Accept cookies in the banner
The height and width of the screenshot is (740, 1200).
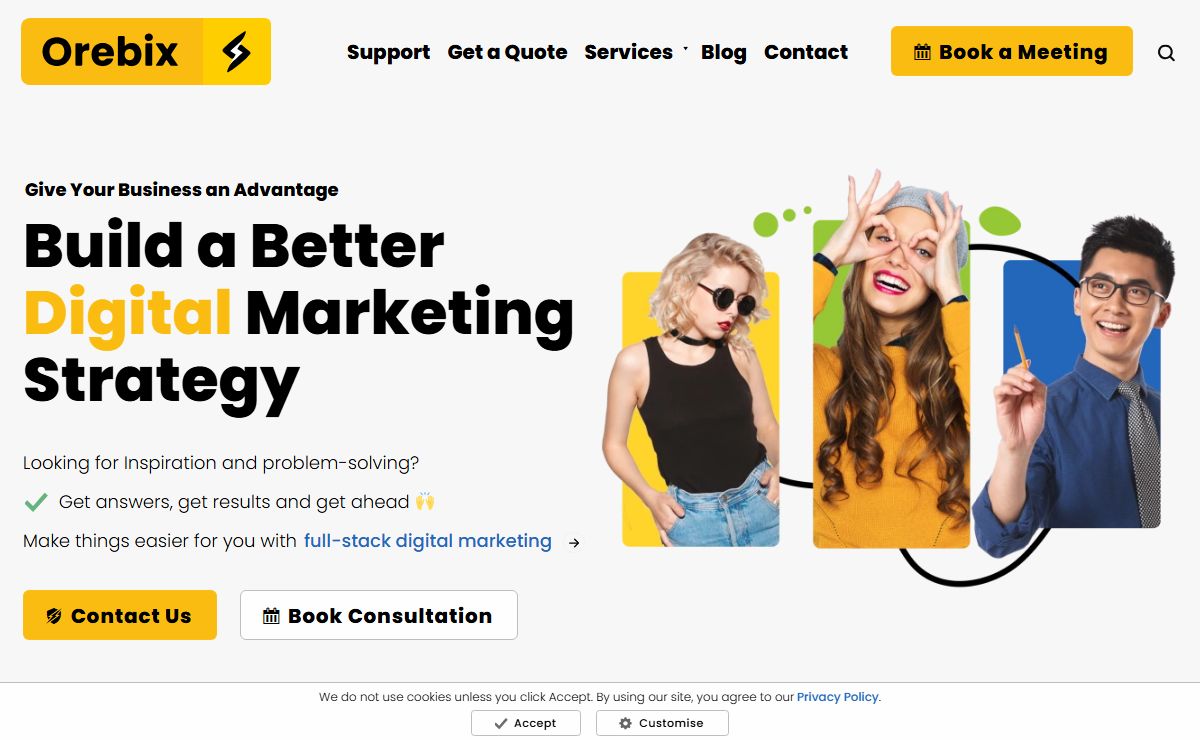(526, 723)
